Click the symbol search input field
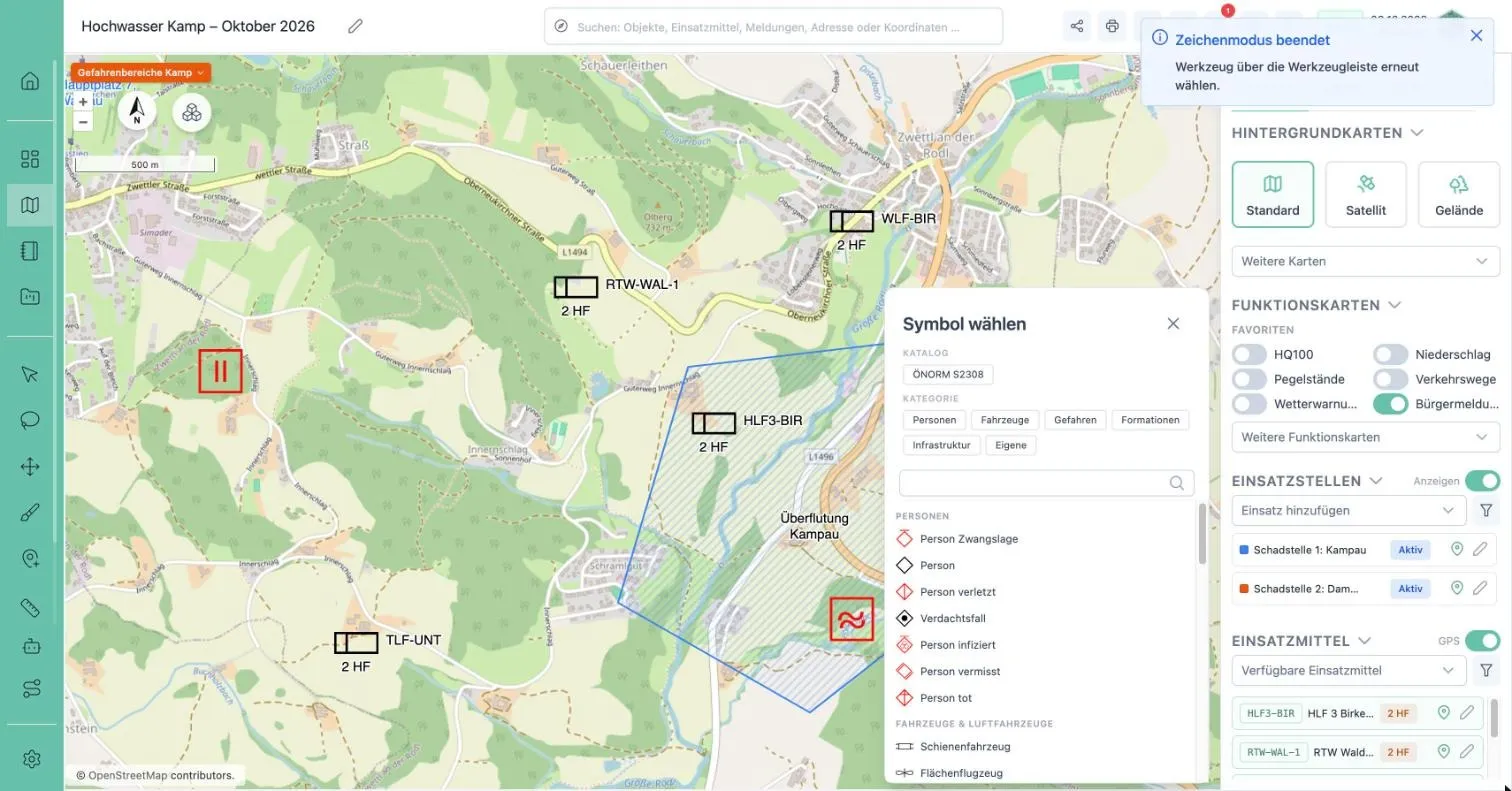 click(1046, 483)
